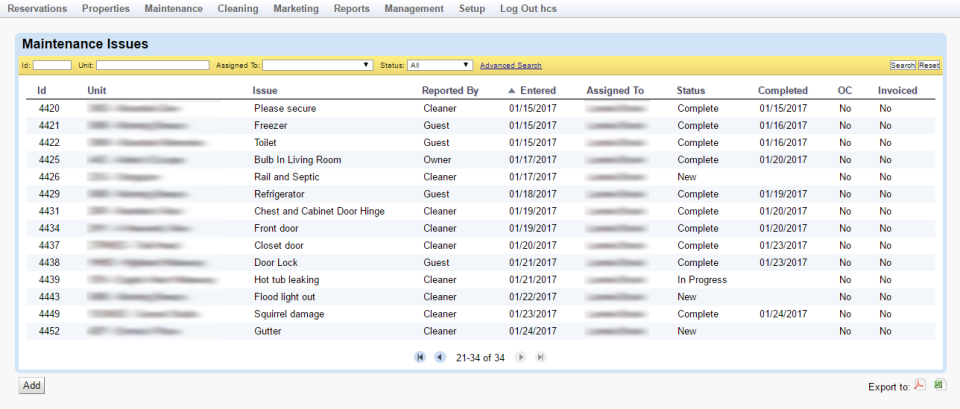This screenshot has height=409, width=960.
Task: Click the 'In Progress' status cell
Action: 702,280
